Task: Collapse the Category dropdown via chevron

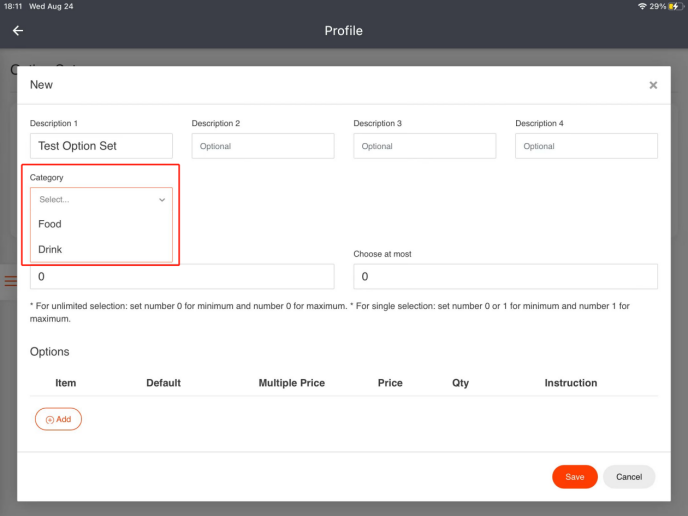Action: [162, 200]
